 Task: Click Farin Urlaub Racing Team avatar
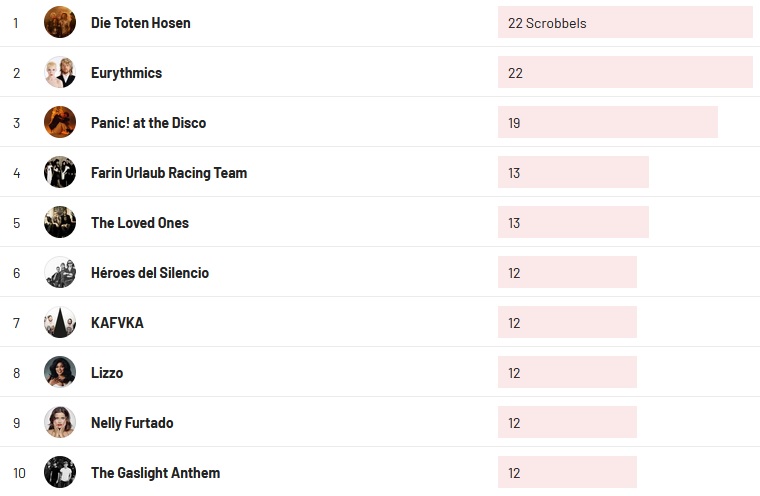coord(60,172)
